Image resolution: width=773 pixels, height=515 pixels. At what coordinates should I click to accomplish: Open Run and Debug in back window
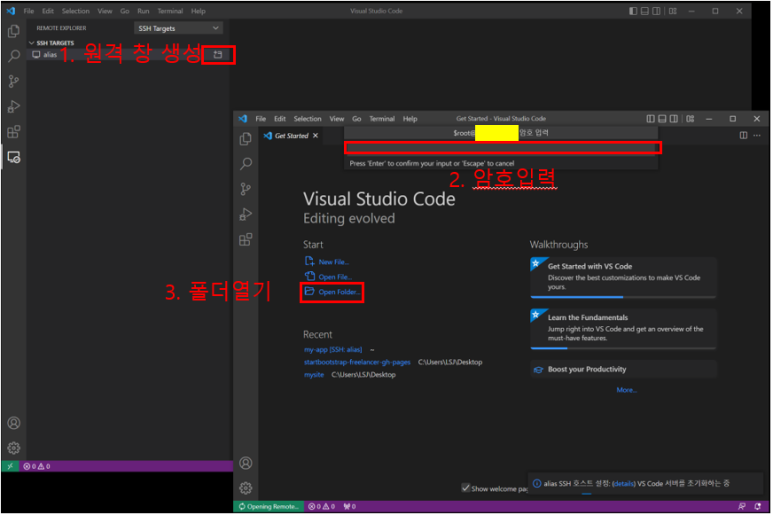14,106
